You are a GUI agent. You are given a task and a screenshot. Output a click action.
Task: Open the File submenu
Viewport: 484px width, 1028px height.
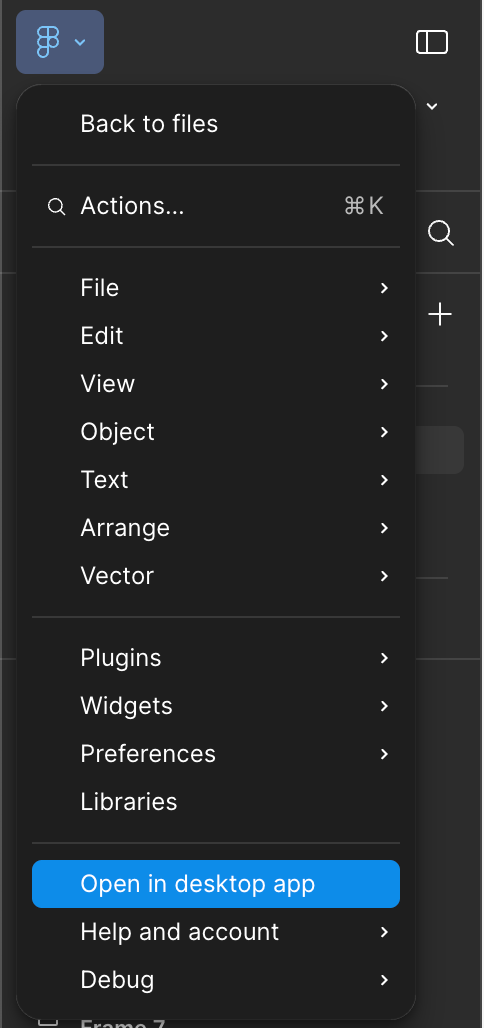coord(216,288)
